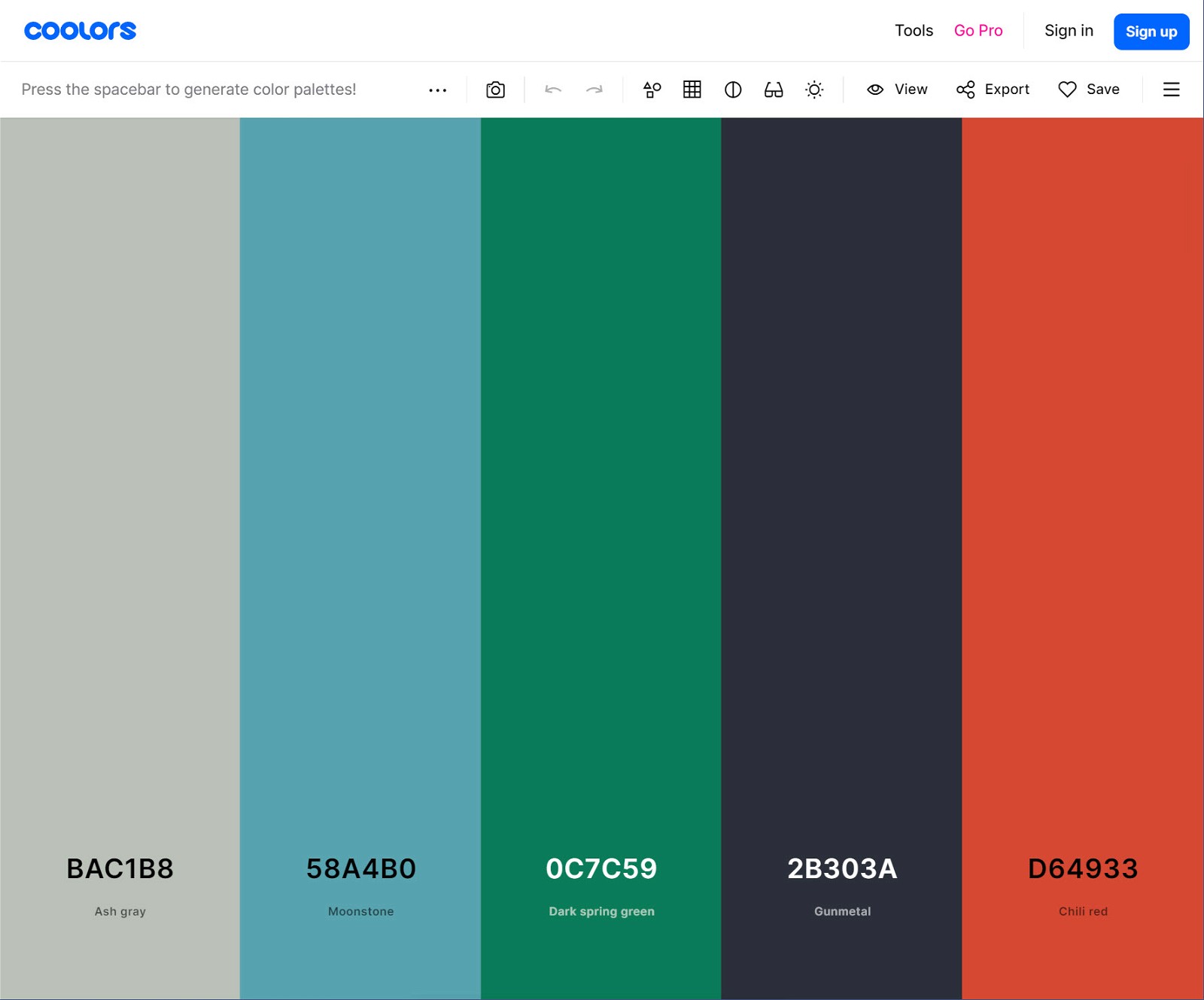Click the Coolors logo

pyautogui.click(x=81, y=31)
